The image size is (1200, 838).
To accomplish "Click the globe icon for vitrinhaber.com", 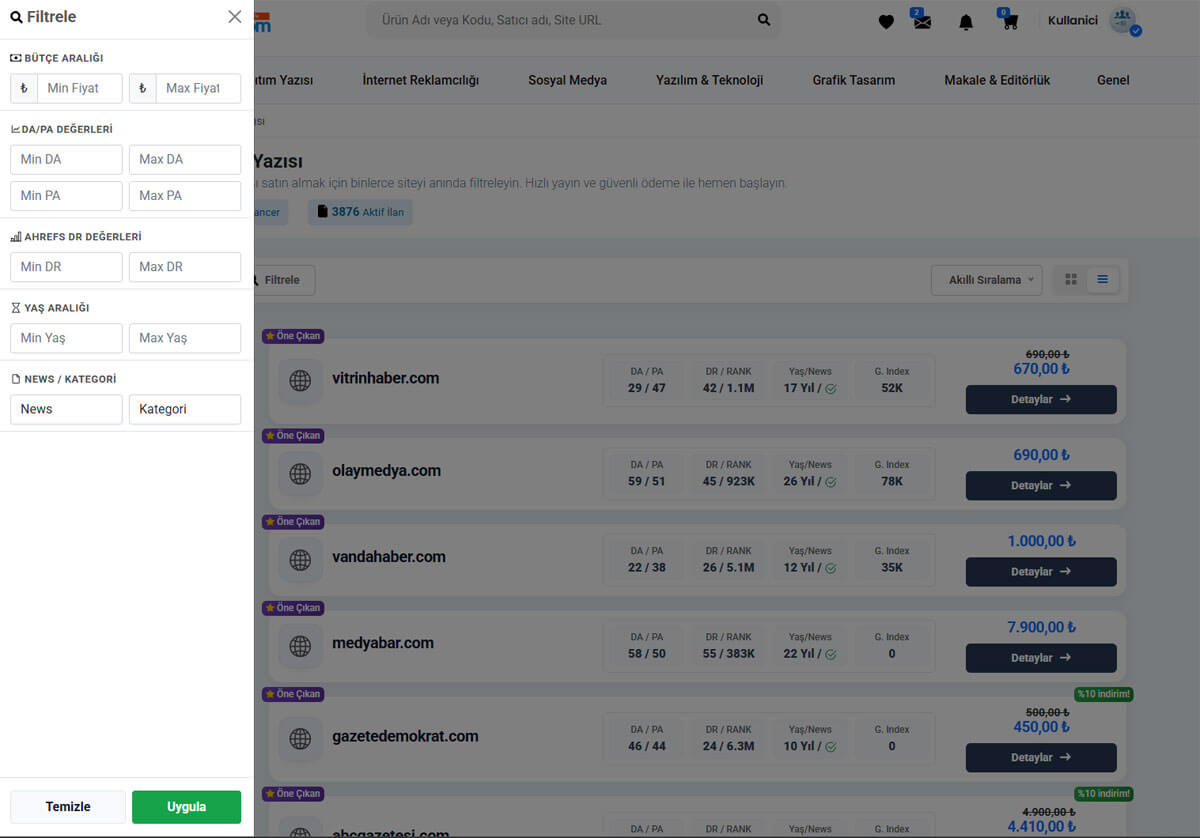I will pyautogui.click(x=300, y=380).
